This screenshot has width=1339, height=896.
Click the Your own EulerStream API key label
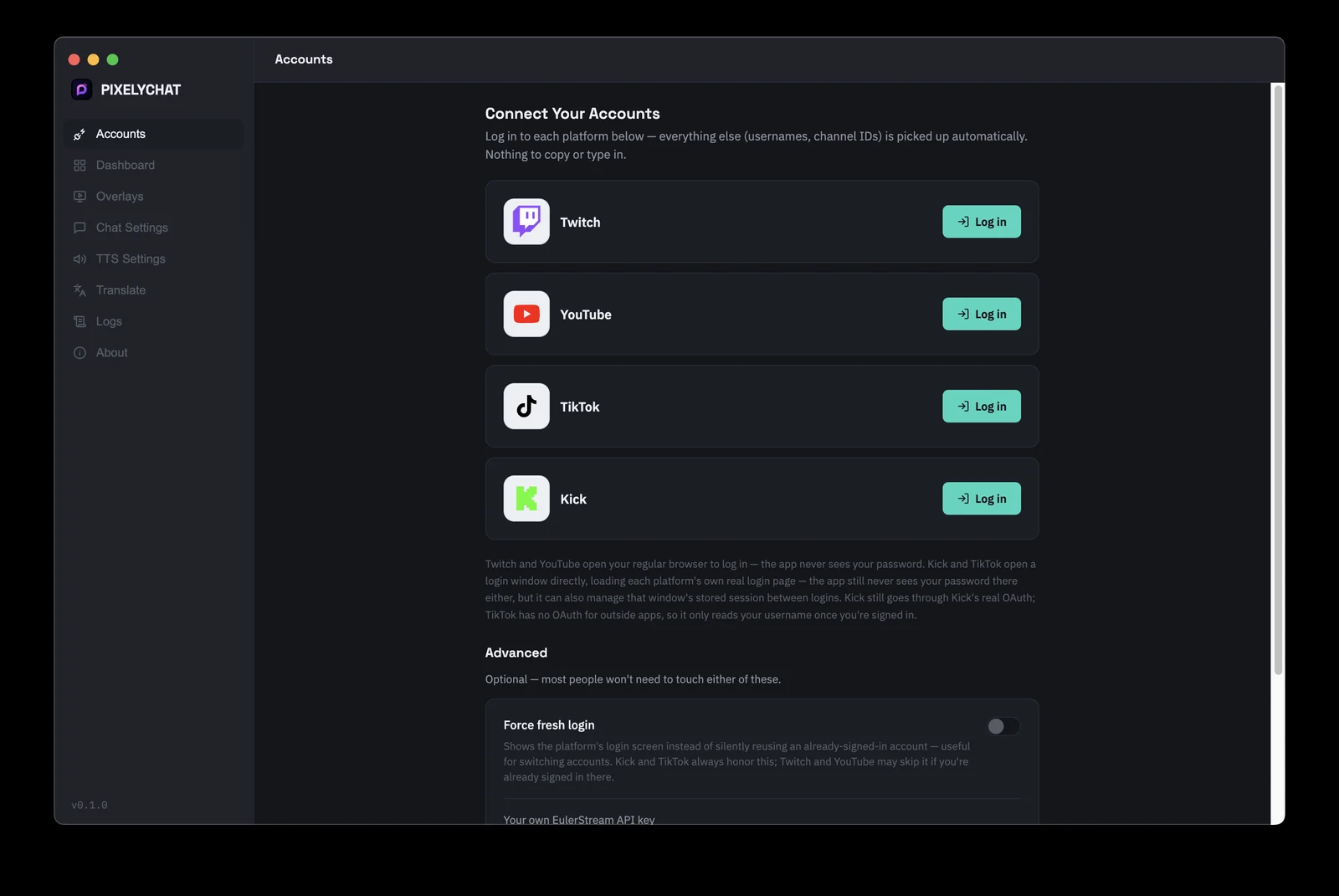coord(579,819)
